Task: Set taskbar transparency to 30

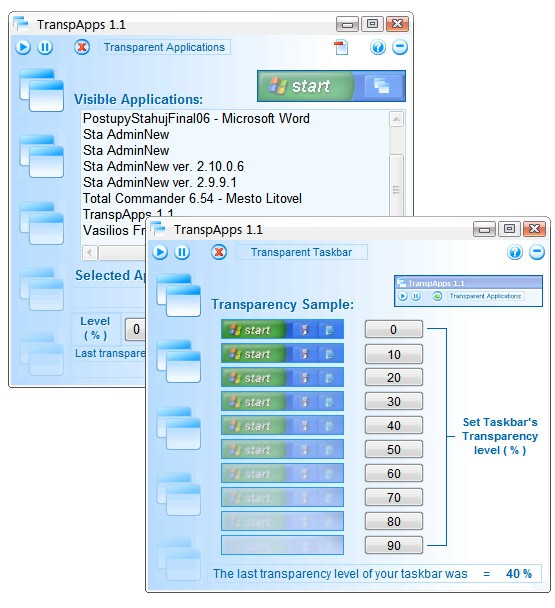Action: point(394,401)
